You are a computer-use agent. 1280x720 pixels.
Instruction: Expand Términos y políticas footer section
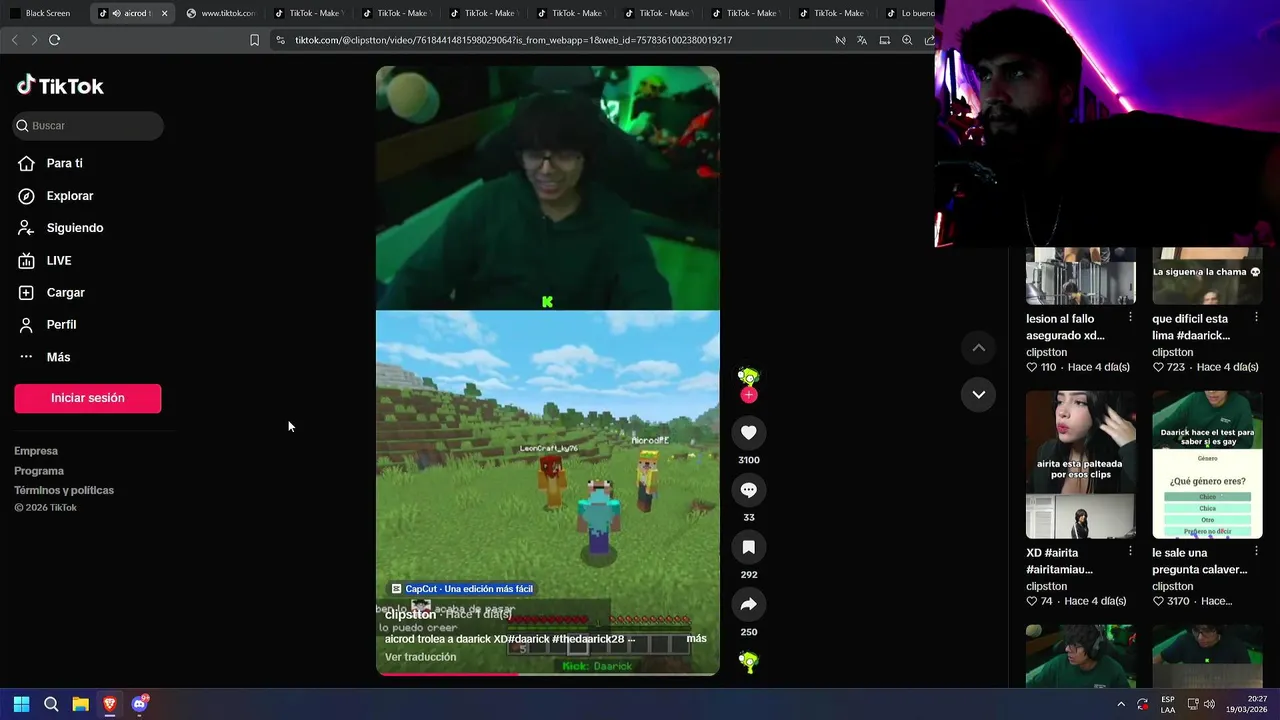(x=64, y=490)
